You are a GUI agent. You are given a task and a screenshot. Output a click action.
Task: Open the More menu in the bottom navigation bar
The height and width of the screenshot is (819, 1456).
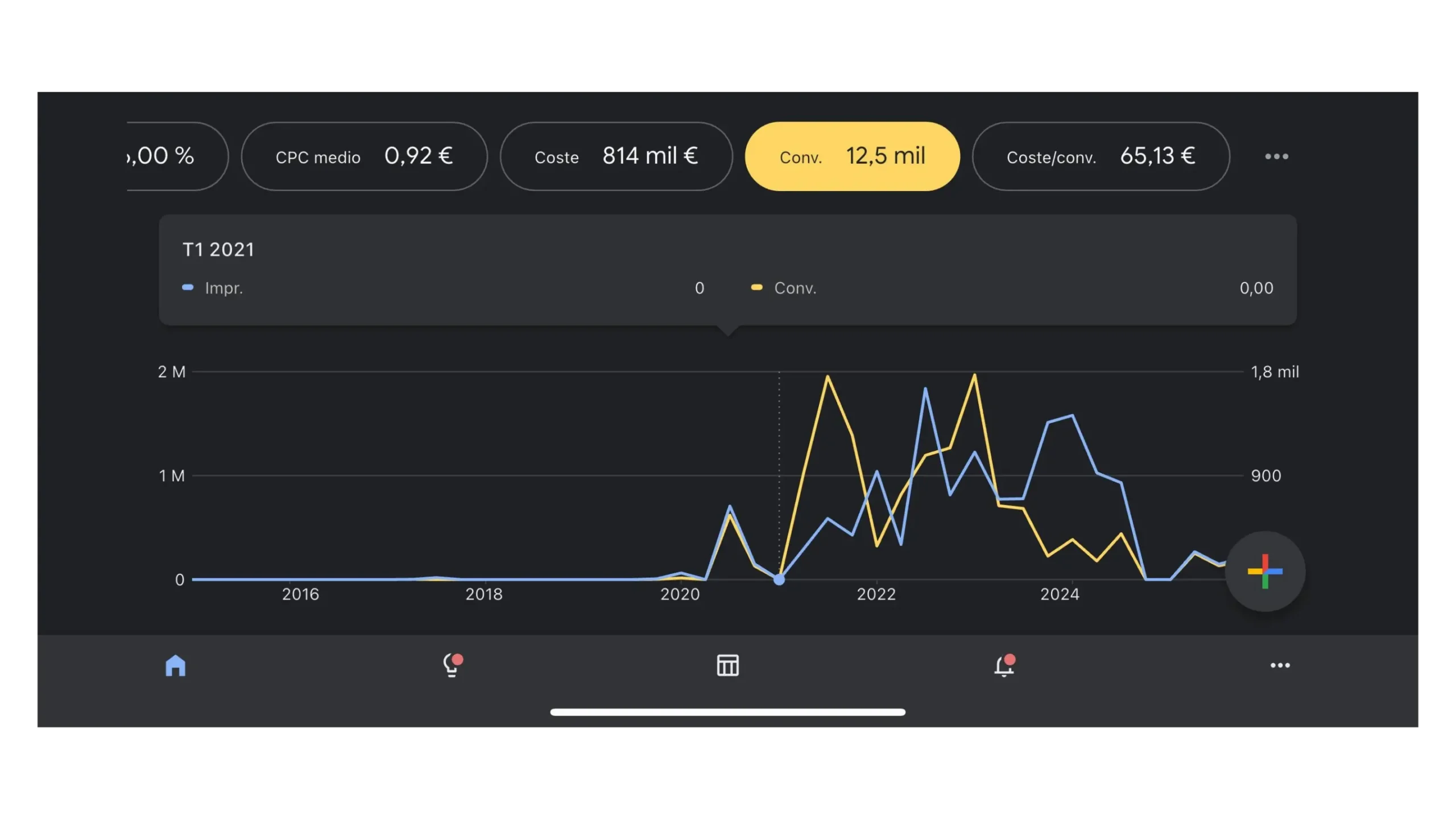pyautogui.click(x=1280, y=665)
